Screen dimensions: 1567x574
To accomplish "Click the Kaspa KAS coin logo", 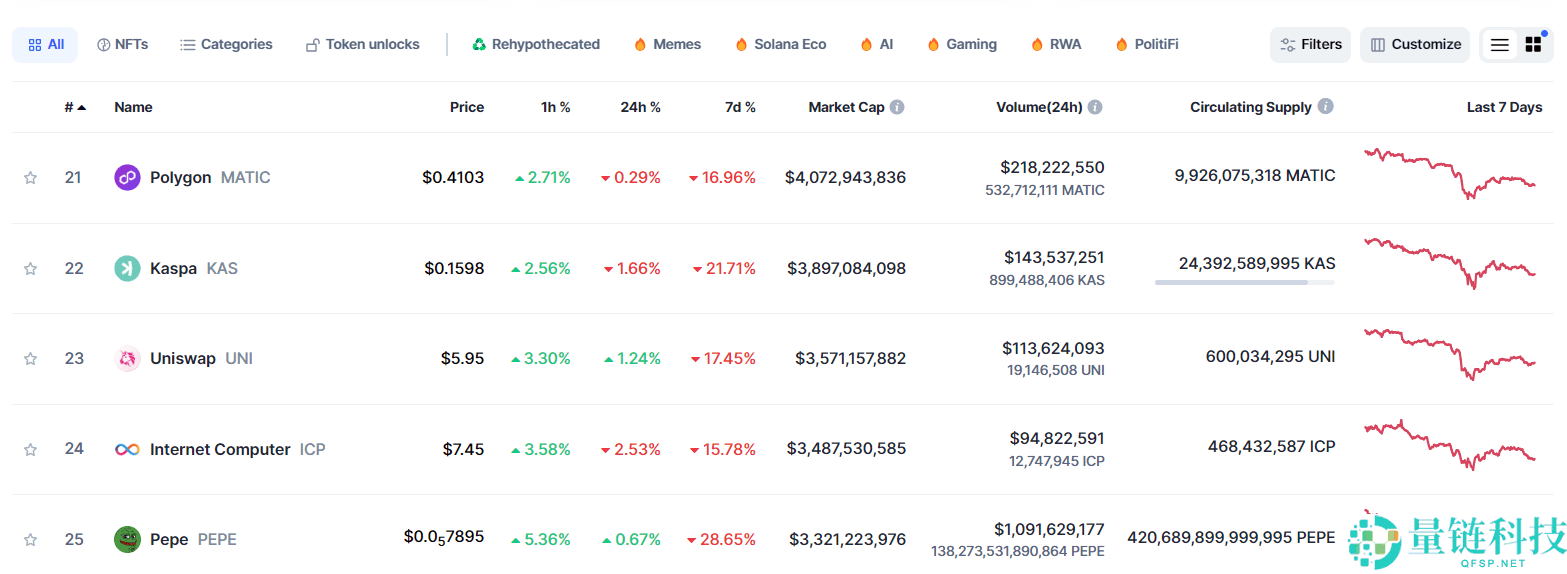I will coord(128,268).
